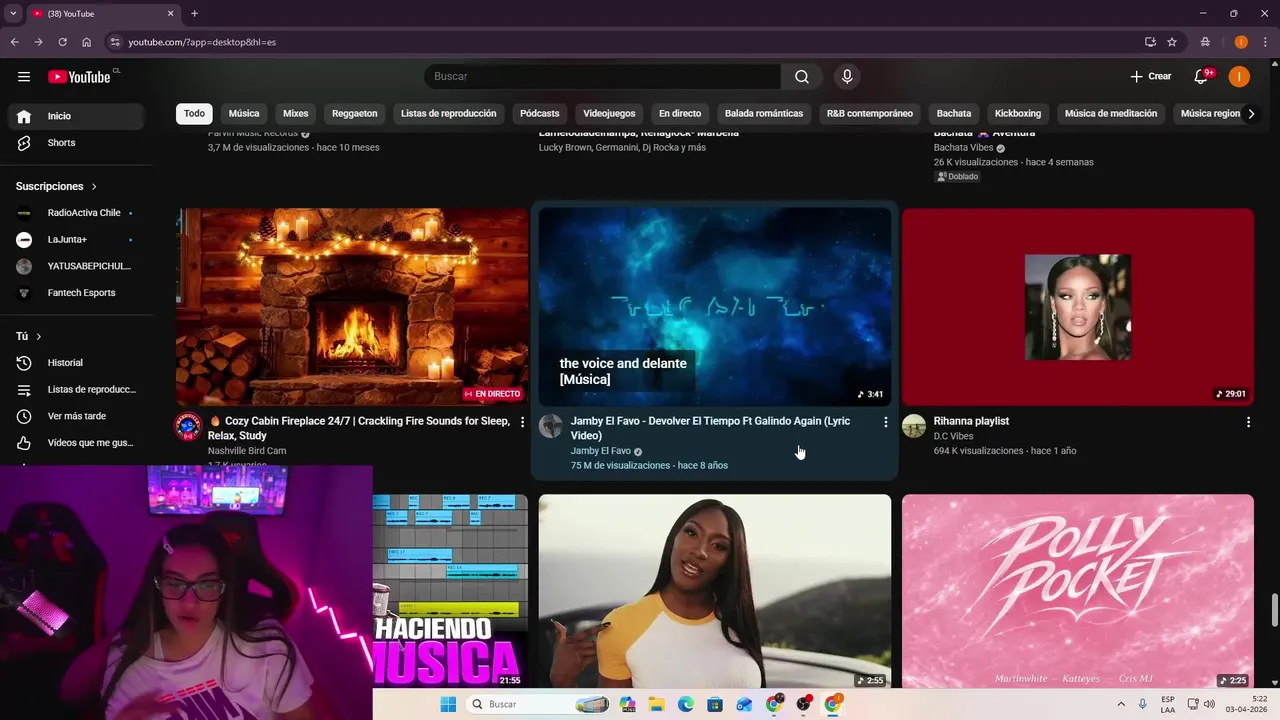This screenshot has height=720, width=1280.
Task: Play the Rihanna playlist thumbnail
Action: (1078, 306)
